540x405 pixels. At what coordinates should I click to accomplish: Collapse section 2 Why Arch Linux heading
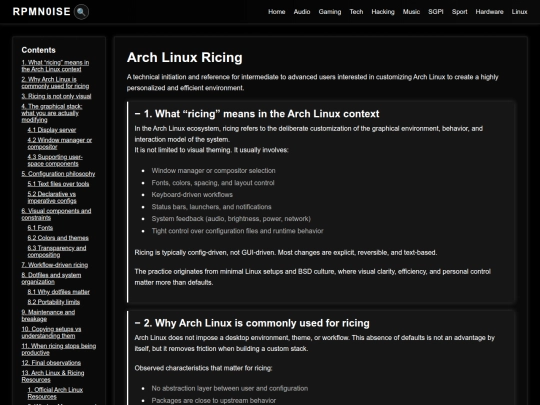[252, 323]
